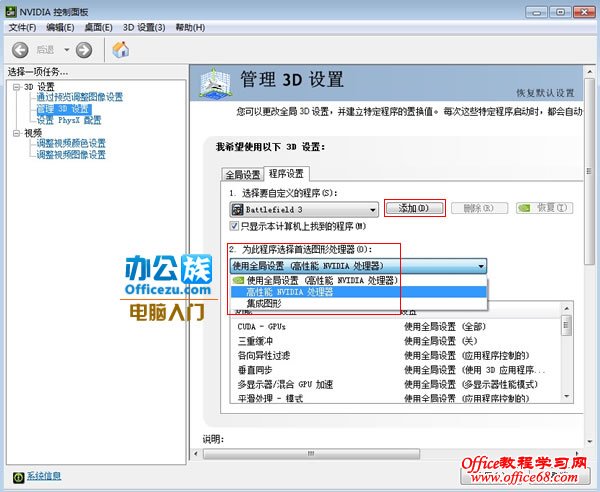The height and width of the screenshot is (492, 600).
Task: Click the system information icon
Action: (x=18, y=477)
